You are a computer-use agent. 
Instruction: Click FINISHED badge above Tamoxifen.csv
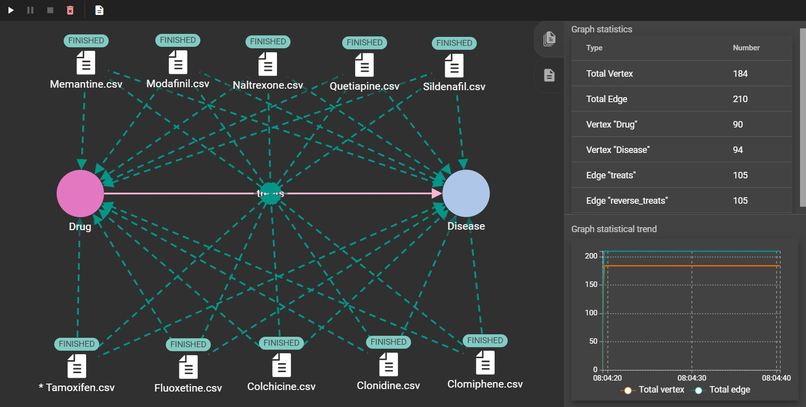coord(77,344)
